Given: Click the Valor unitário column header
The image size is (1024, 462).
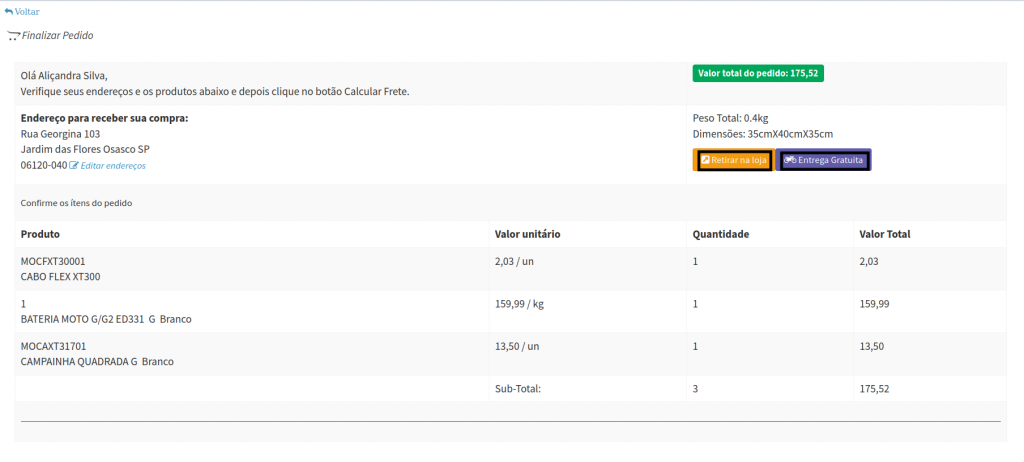Looking at the screenshot, I should click(527, 234).
